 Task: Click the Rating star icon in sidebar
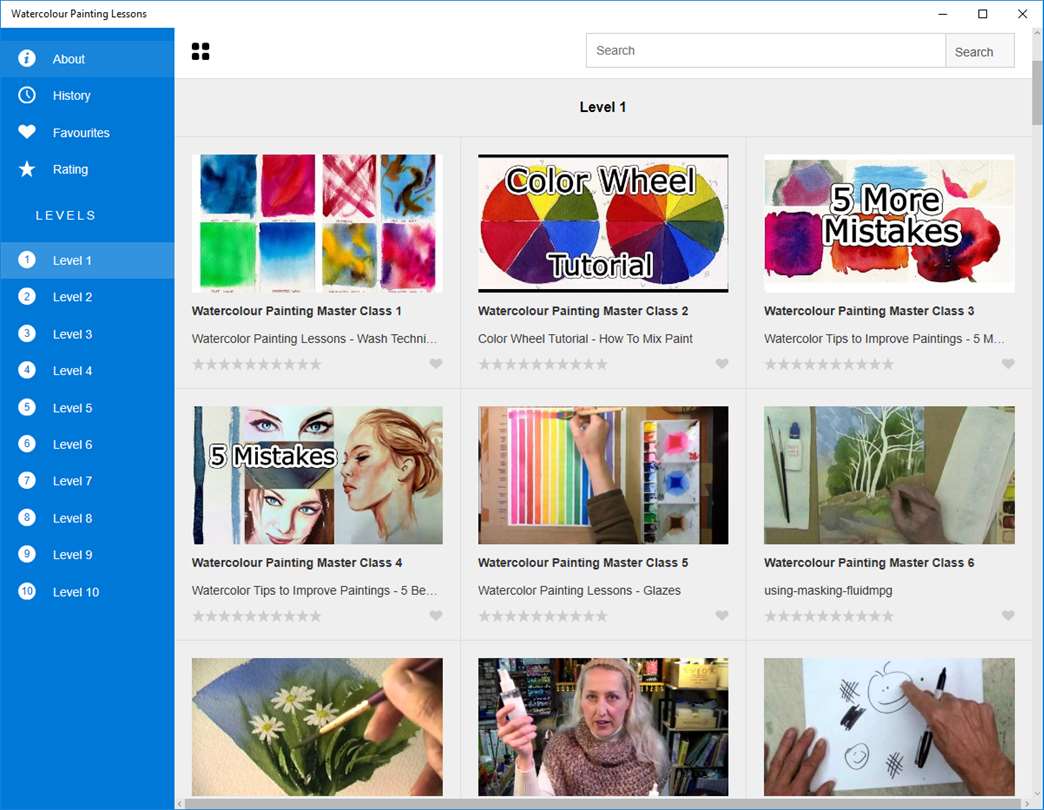coord(27,169)
